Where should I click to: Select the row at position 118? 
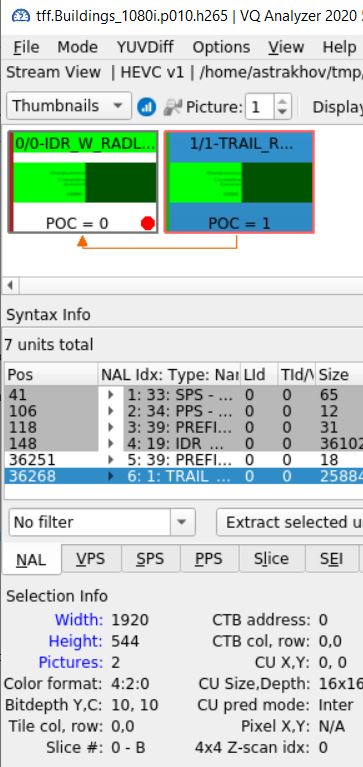coord(183,428)
